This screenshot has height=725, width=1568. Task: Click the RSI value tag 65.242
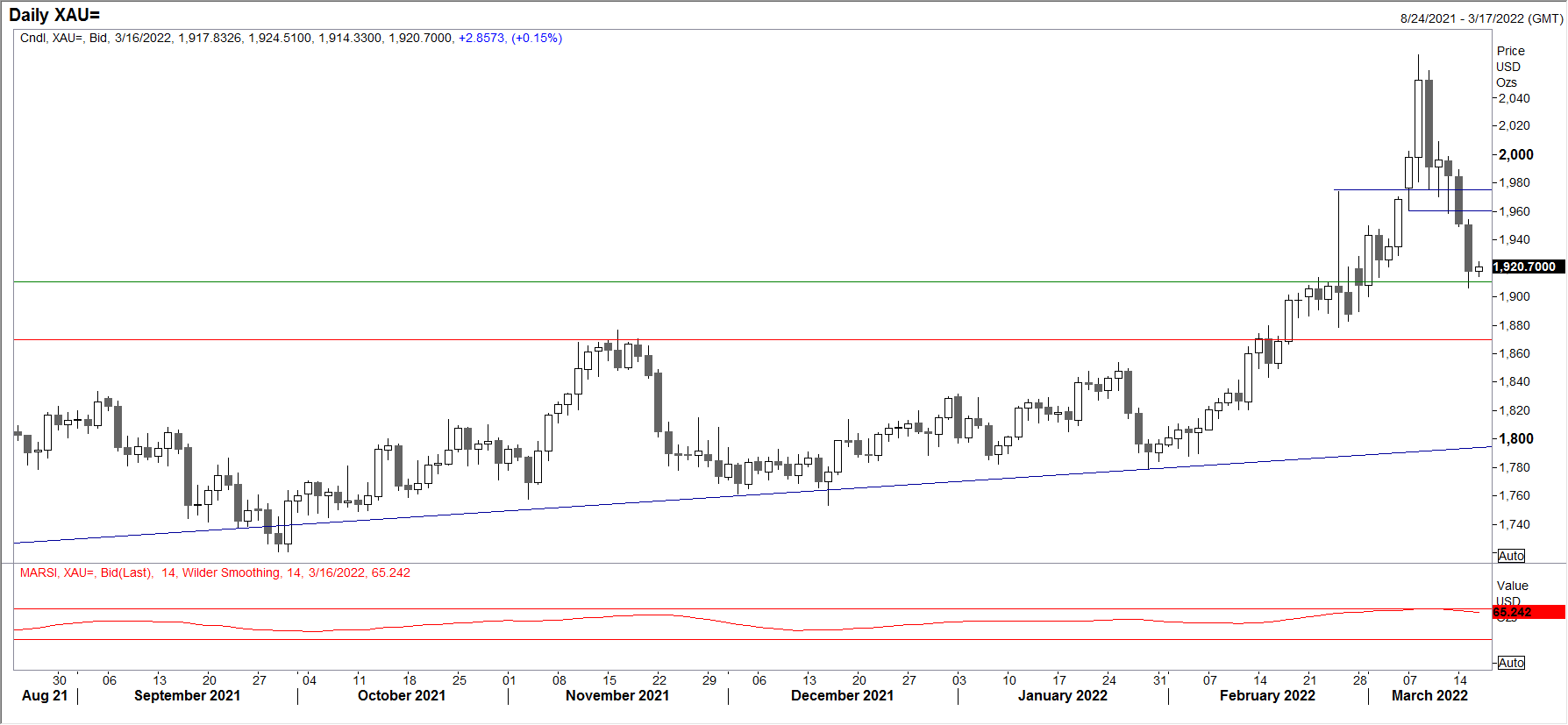pos(1529,612)
